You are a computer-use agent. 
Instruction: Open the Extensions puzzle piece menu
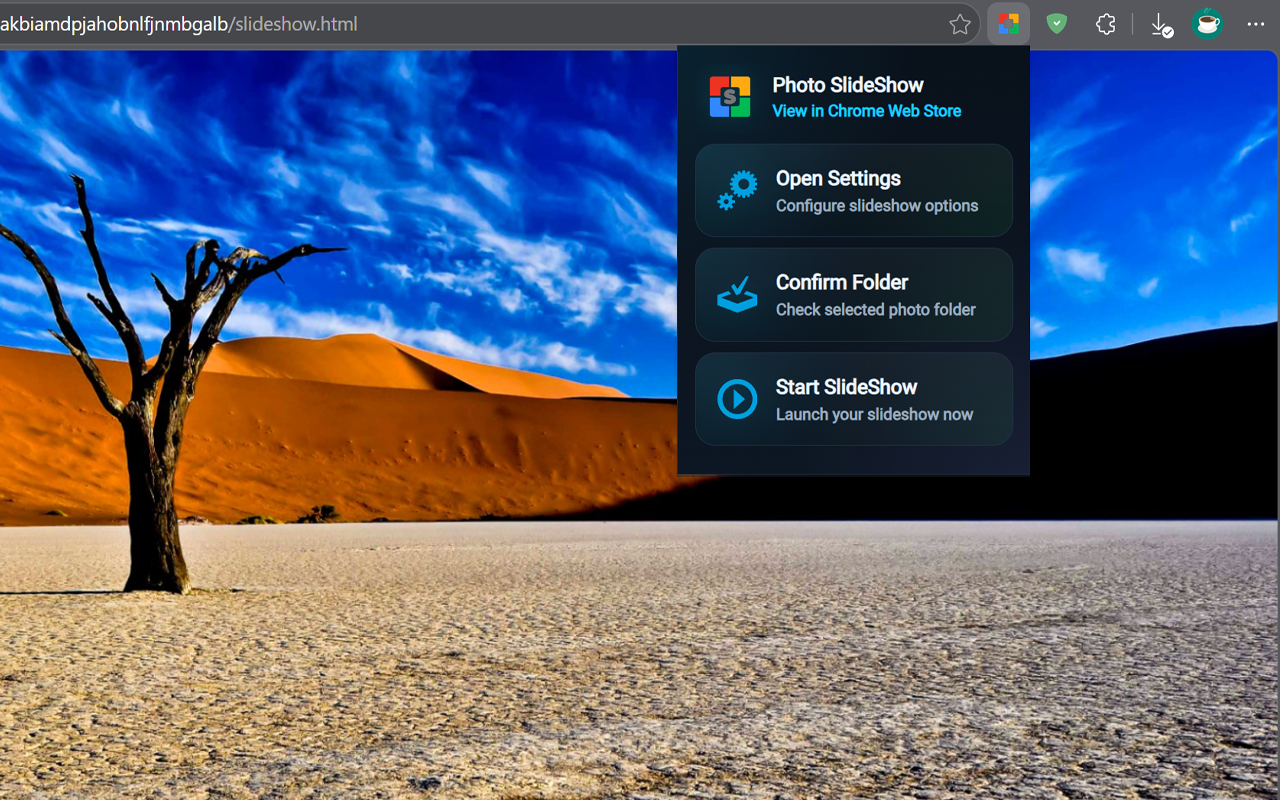coord(1105,24)
